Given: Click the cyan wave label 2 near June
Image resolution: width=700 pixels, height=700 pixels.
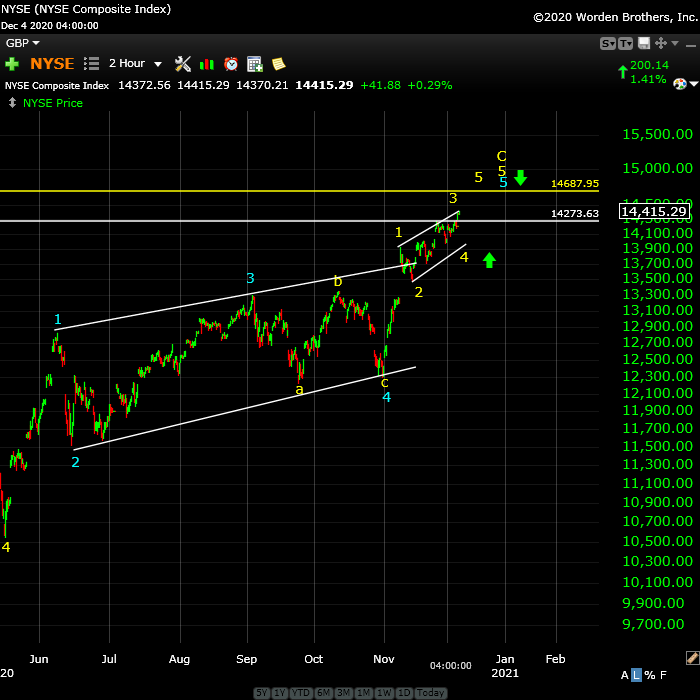Looking at the screenshot, I should (75, 462).
